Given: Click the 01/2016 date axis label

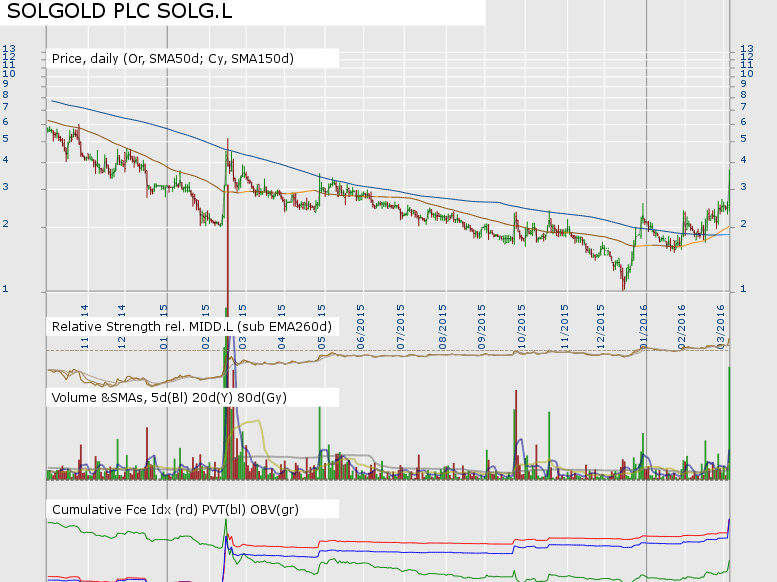Looking at the screenshot, I should click(x=643, y=327).
